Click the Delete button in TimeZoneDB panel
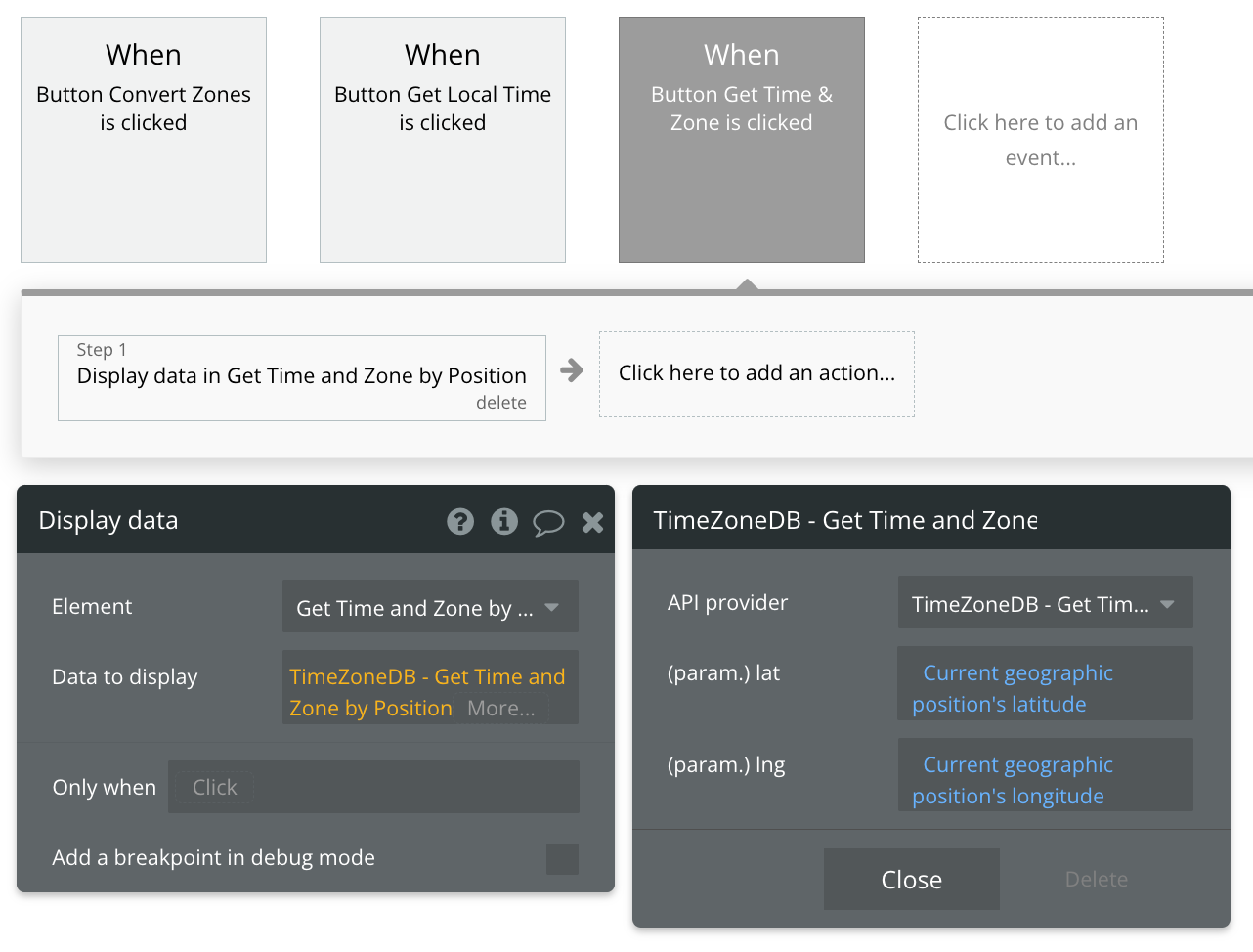Screen dimensions: 1253x952 click(x=1096, y=879)
